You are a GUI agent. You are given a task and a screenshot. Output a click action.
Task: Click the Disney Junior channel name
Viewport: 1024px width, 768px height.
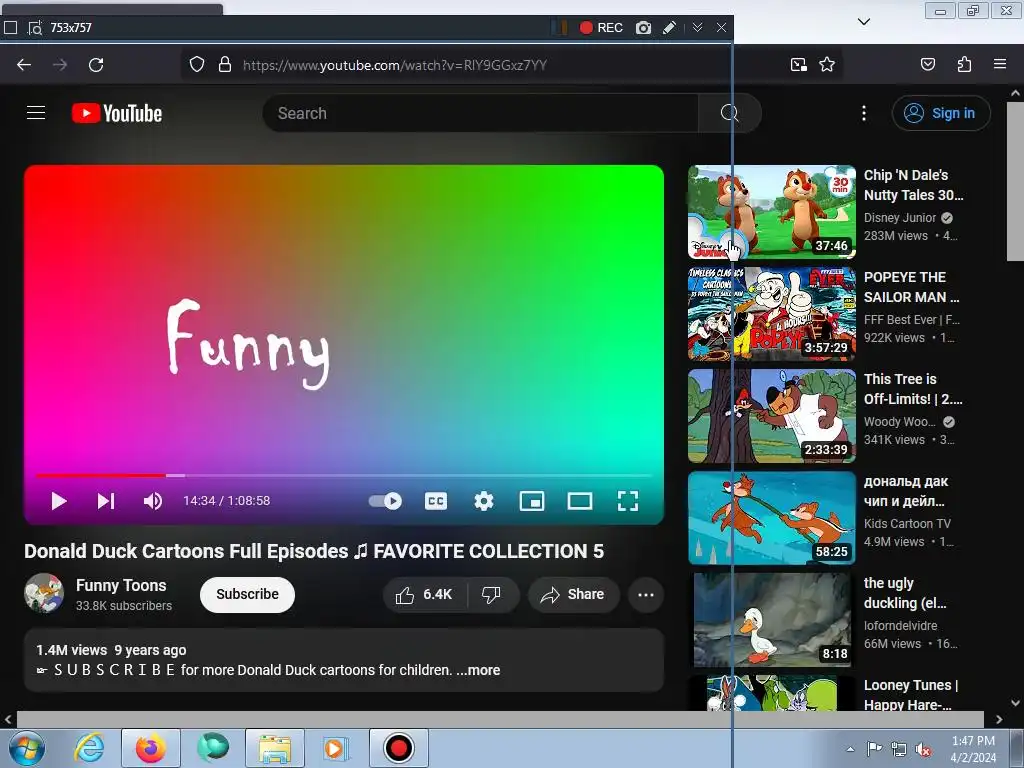(x=900, y=217)
